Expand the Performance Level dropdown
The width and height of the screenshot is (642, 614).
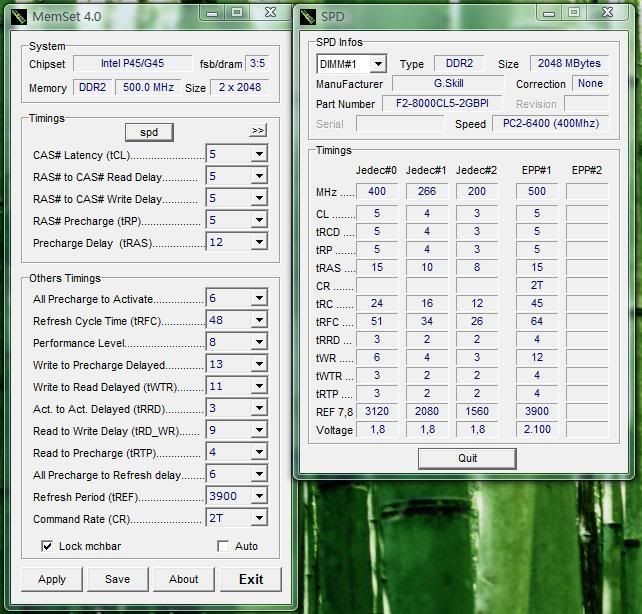click(259, 342)
